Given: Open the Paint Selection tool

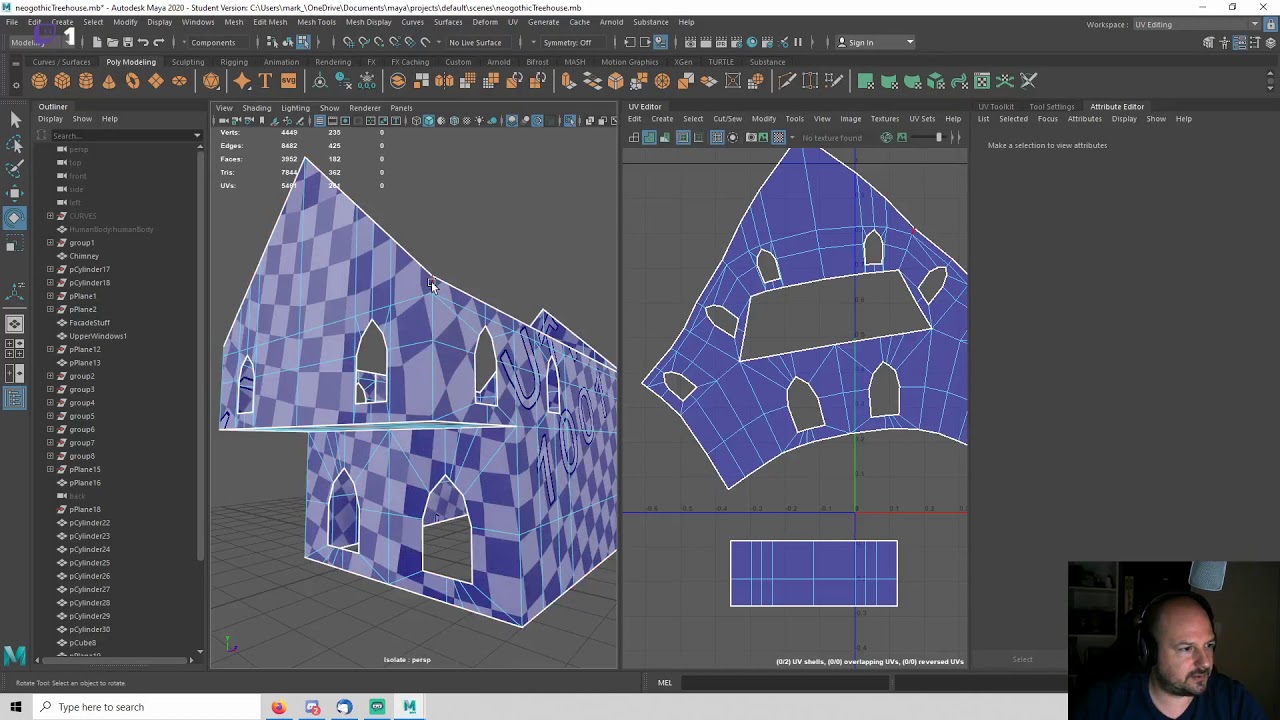Looking at the screenshot, I should [14, 169].
